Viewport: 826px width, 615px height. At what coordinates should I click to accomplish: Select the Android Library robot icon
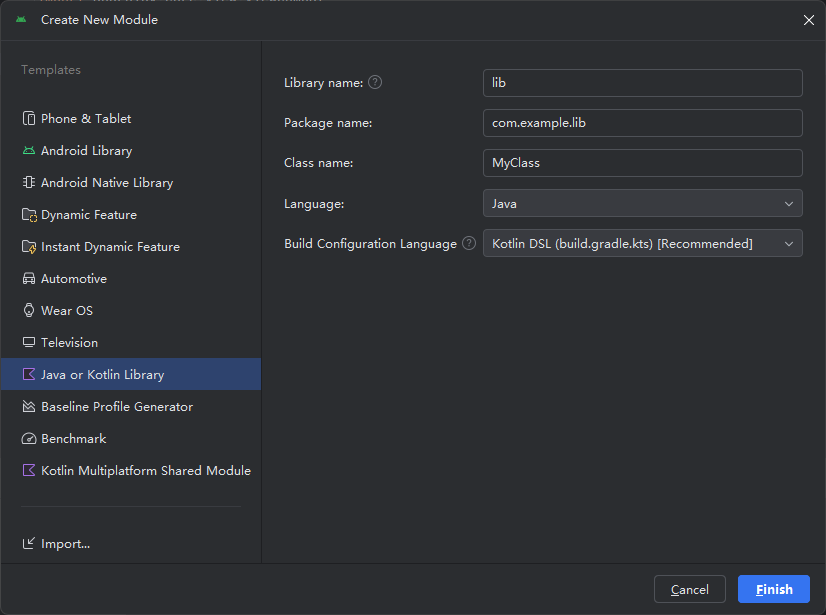pyautogui.click(x=29, y=151)
